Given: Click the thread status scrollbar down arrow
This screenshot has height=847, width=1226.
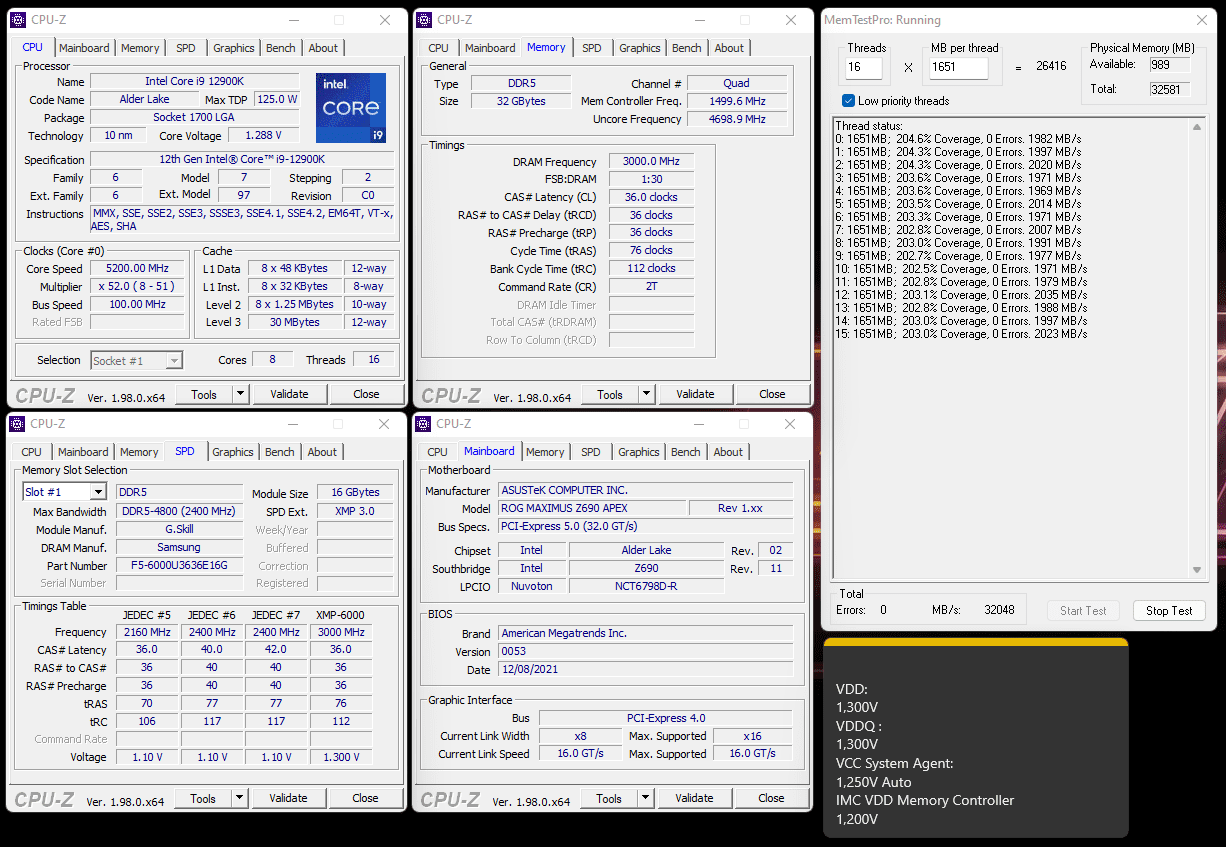Looking at the screenshot, I should (x=1197, y=569).
